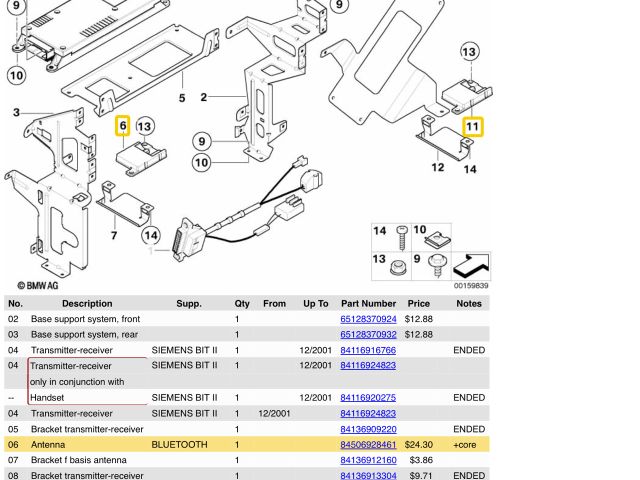Click the clip icon for item 10 in legend
This screenshot has height=480, width=640.
tap(436, 241)
